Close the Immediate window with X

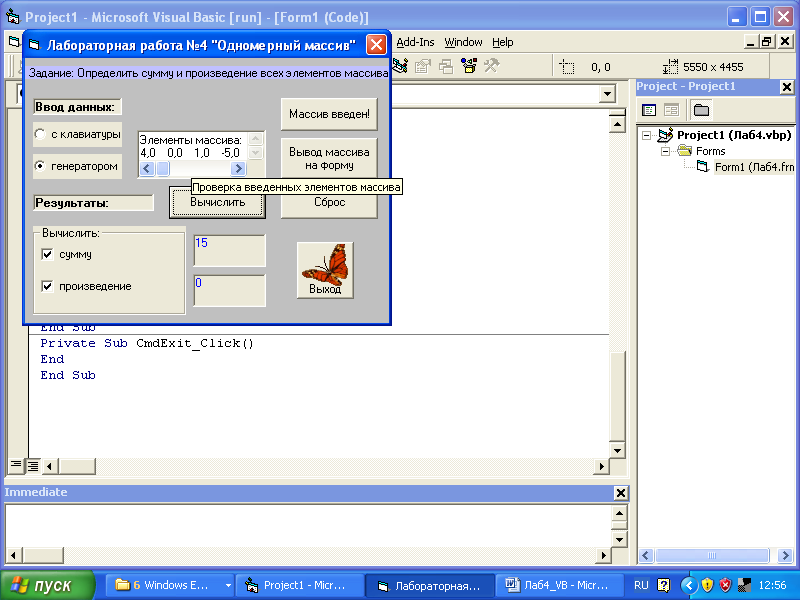pos(620,493)
